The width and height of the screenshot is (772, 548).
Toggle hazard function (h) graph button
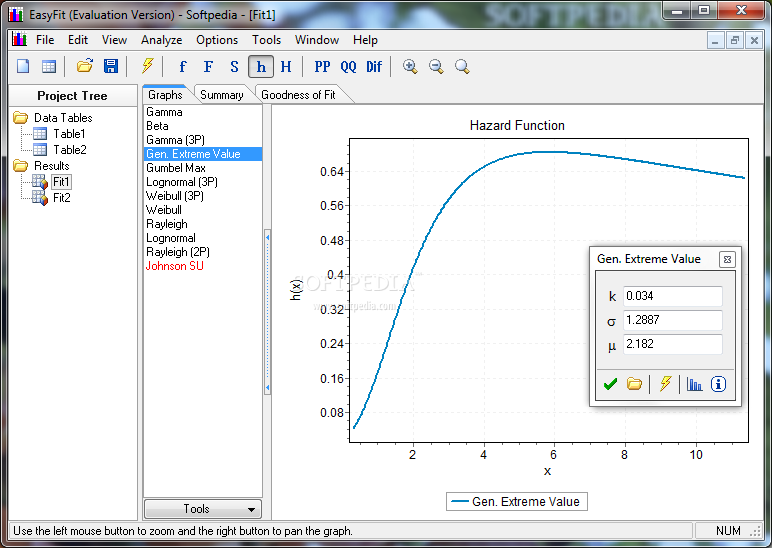tap(261, 66)
